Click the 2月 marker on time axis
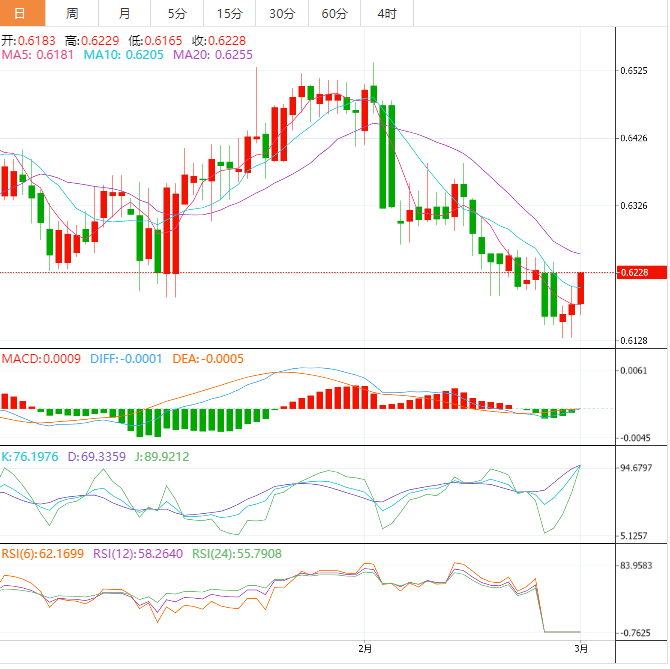 point(365,648)
